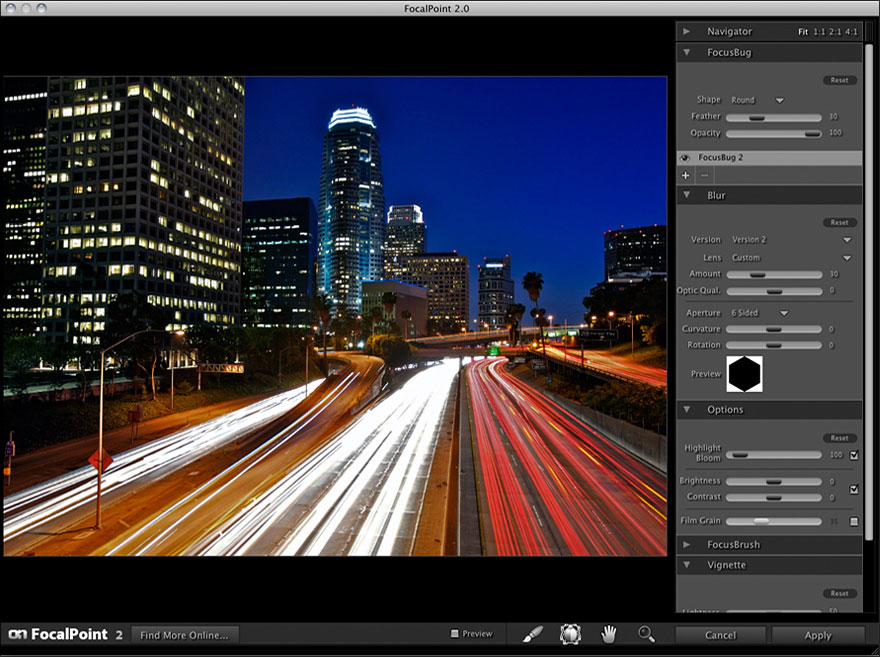Click the Cancel button
880x657 pixels.
(x=720, y=635)
